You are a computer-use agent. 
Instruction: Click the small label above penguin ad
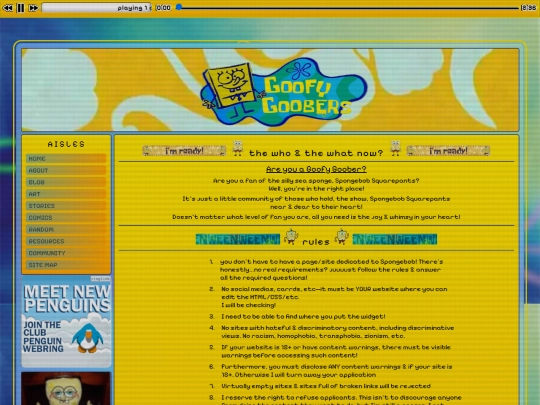coord(101,278)
